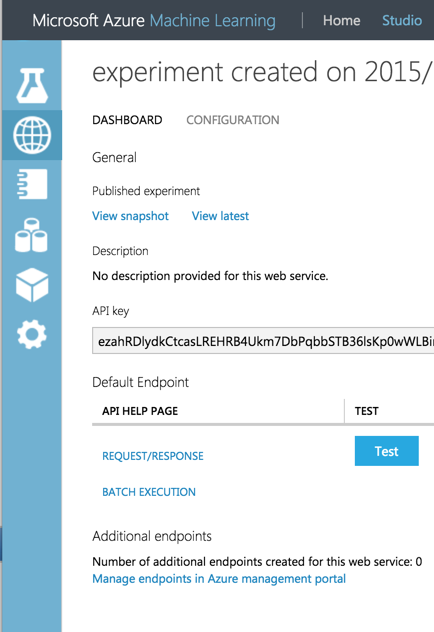Screen dimensions: 434x632
Task: Open the REQUEST/RESPONSE help page
Action: (153, 456)
